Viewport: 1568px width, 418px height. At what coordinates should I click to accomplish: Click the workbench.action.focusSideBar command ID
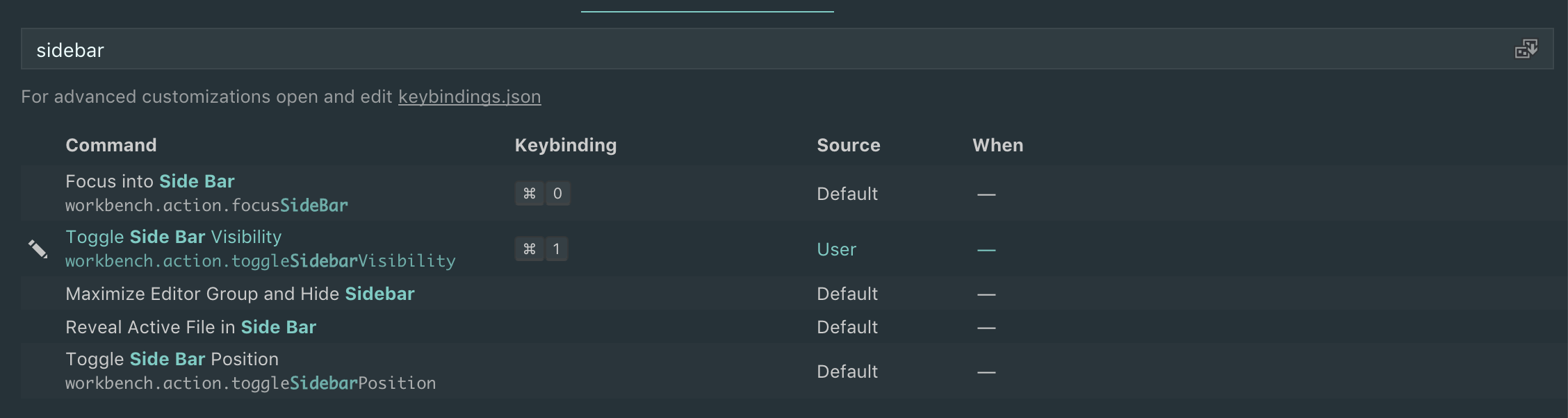[x=206, y=206]
